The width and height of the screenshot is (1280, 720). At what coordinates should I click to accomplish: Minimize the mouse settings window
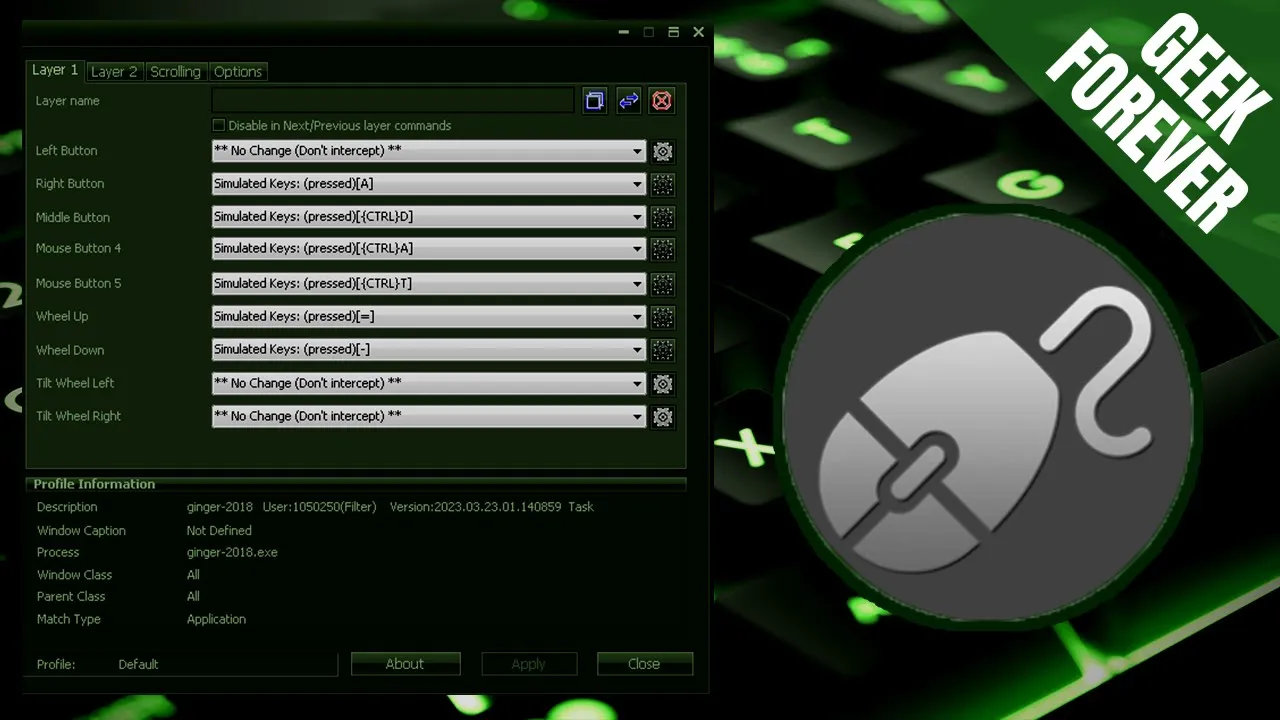click(624, 32)
